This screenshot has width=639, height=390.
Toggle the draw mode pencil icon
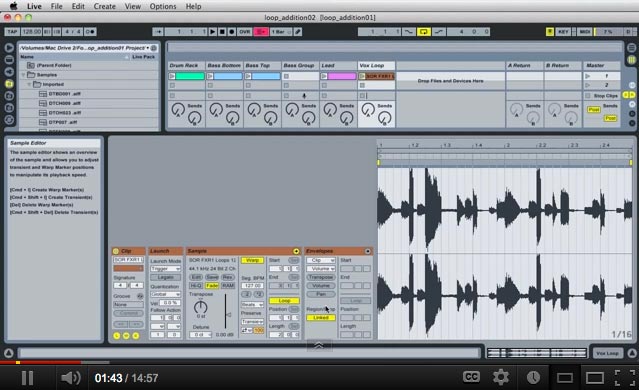click(x=298, y=31)
